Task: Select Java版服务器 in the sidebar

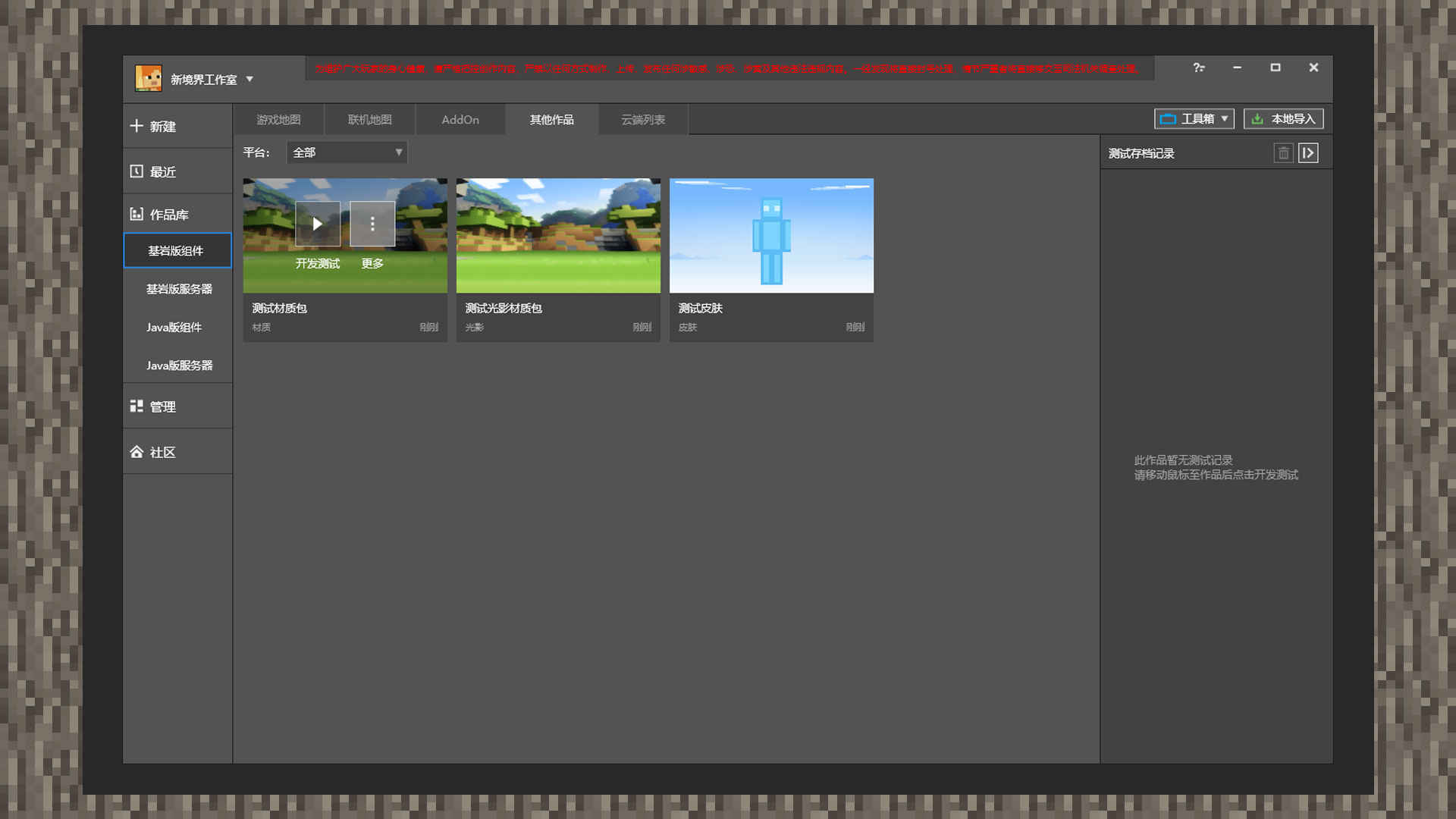Action: point(177,366)
